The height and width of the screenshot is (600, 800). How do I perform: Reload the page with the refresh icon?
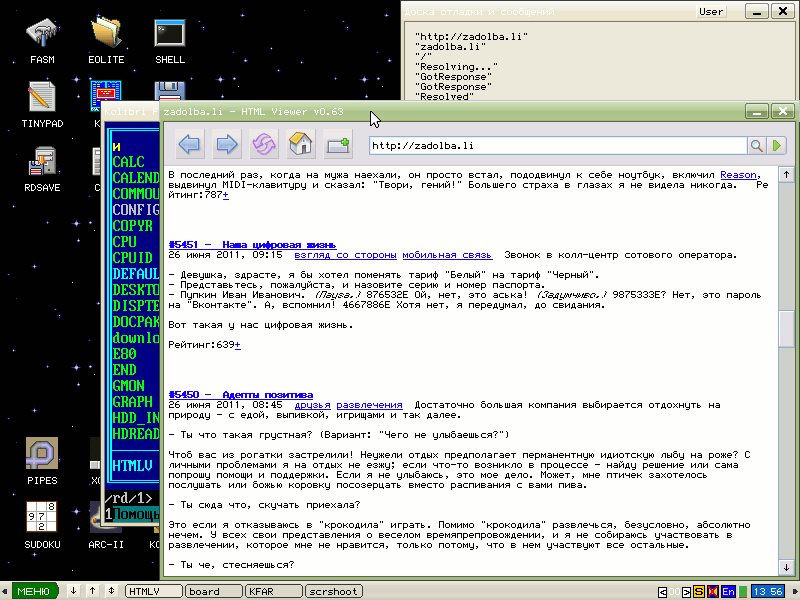point(262,146)
